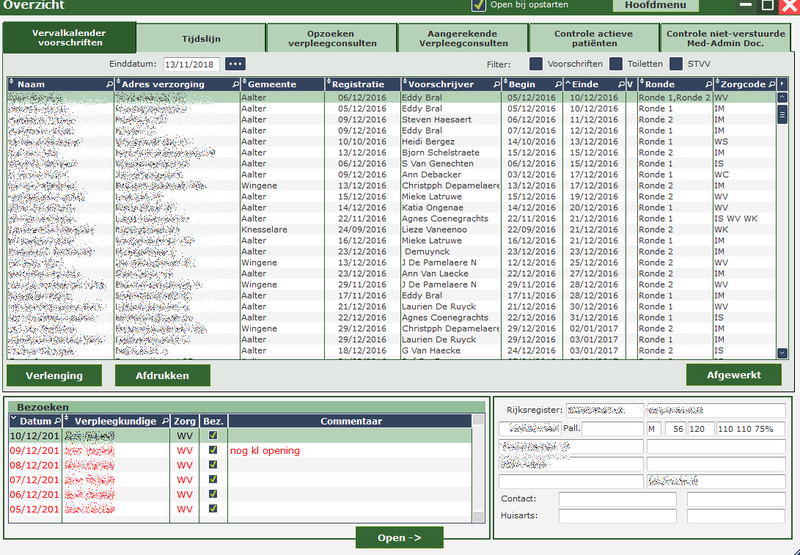Click search icon in Naam column header
Viewport: 800px width, 555px height.
109,85
